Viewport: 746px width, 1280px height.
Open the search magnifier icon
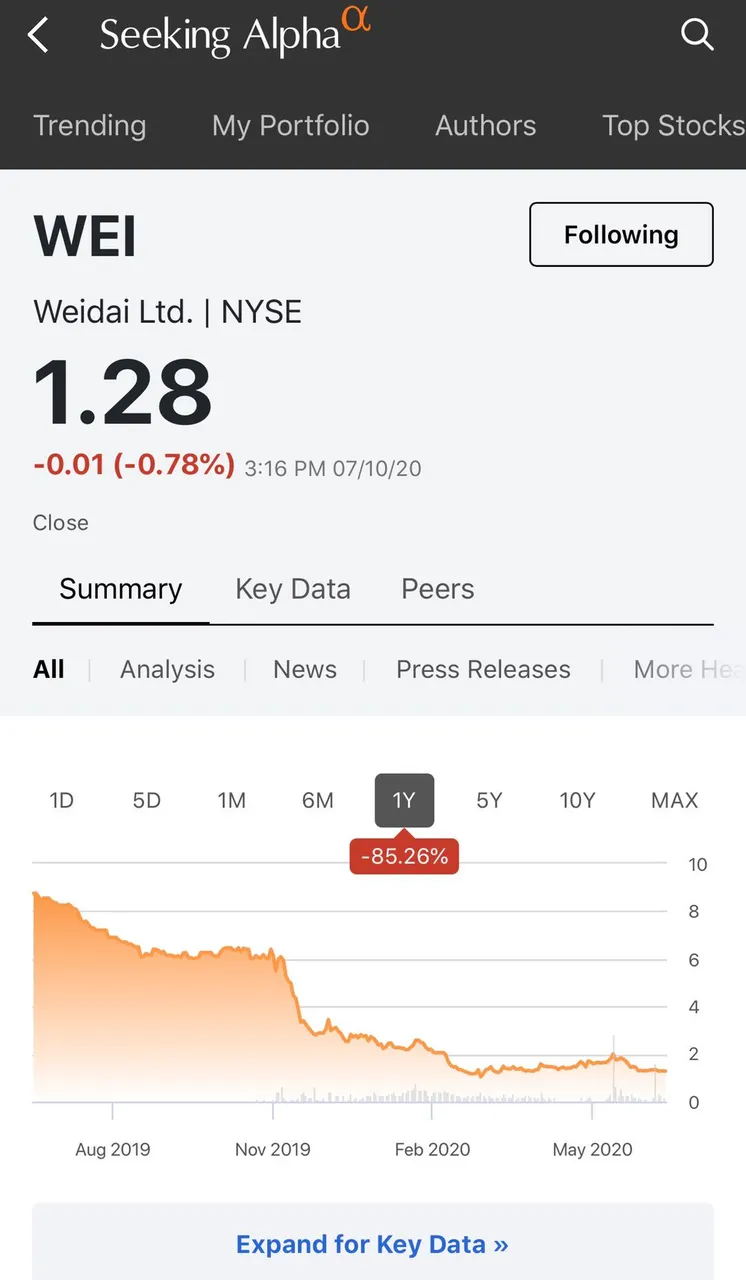pyautogui.click(x=696, y=36)
